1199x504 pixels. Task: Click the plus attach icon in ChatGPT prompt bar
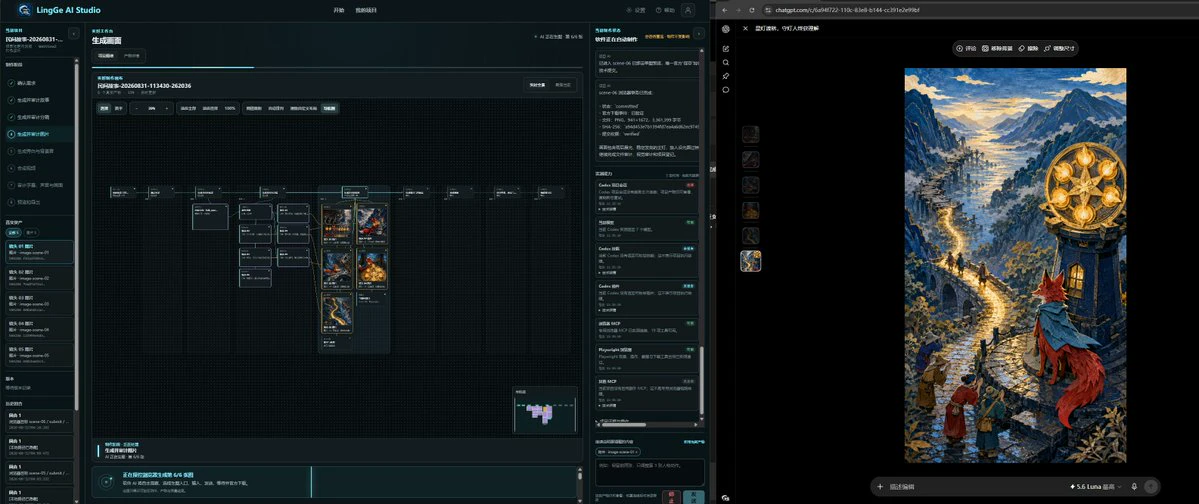880,486
